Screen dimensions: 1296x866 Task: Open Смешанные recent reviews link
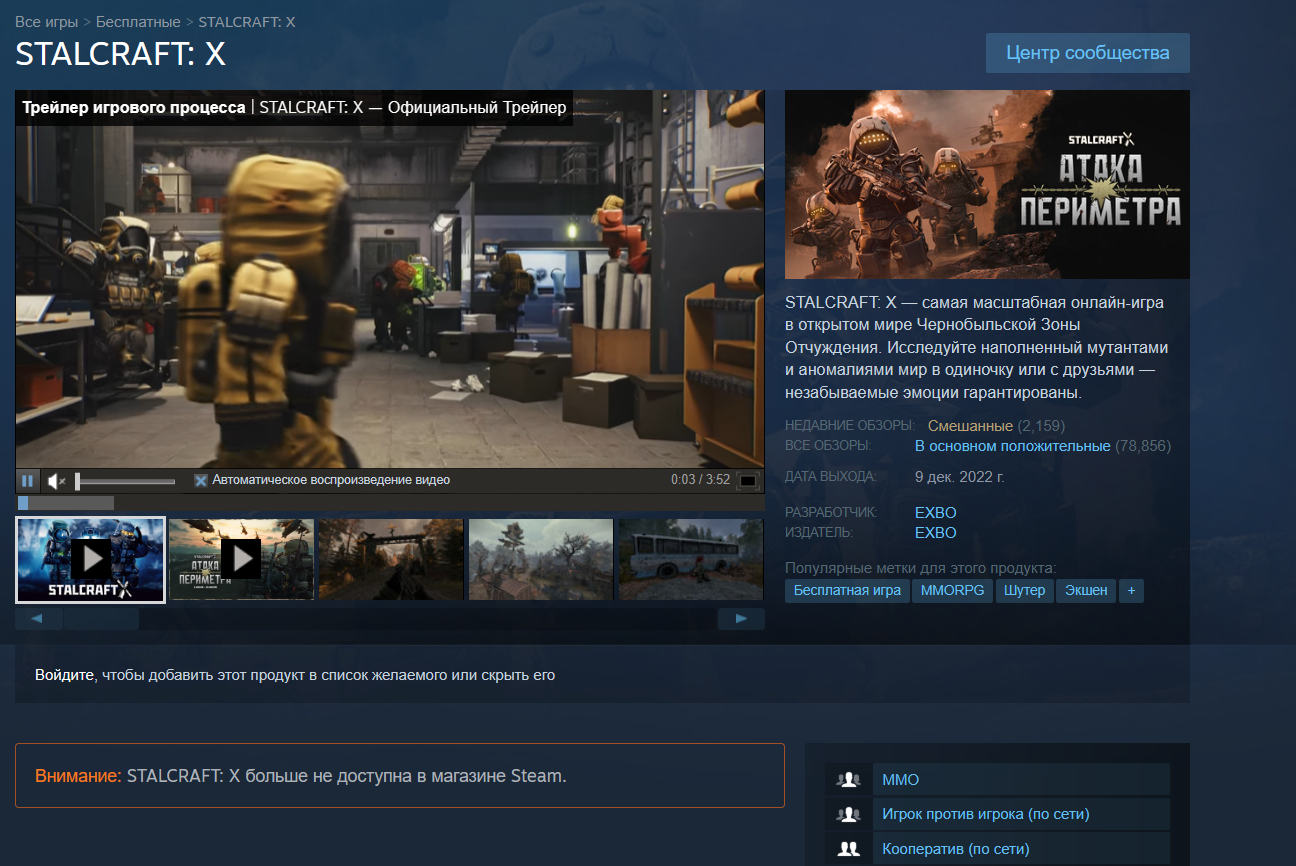coord(970,426)
